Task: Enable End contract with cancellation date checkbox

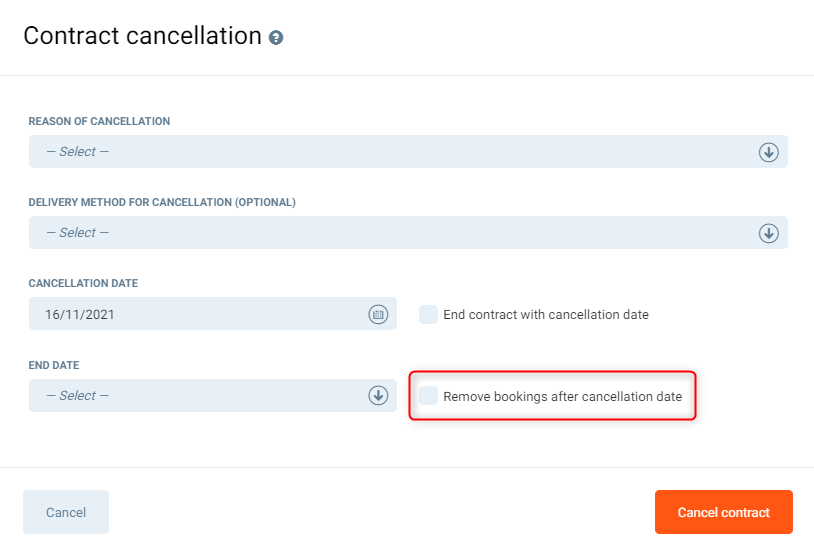Action: click(x=428, y=314)
